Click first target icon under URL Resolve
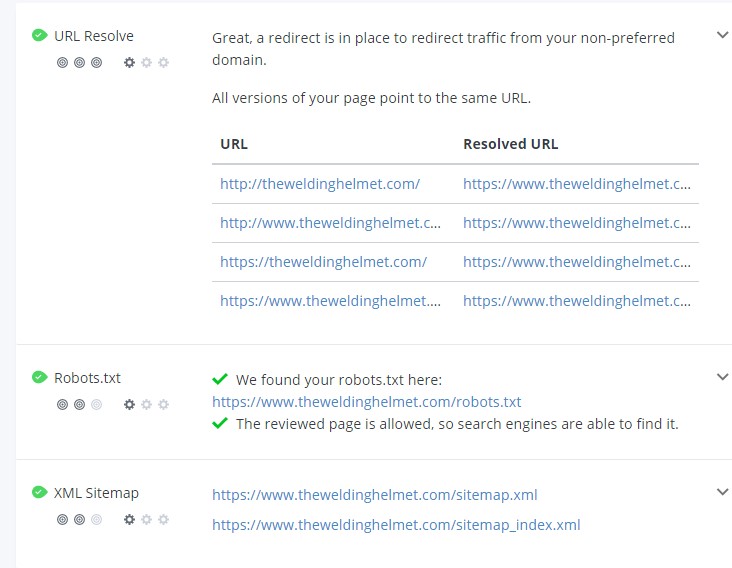Image resolution: width=732 pixels, height=568 pixels. point(62,62)
